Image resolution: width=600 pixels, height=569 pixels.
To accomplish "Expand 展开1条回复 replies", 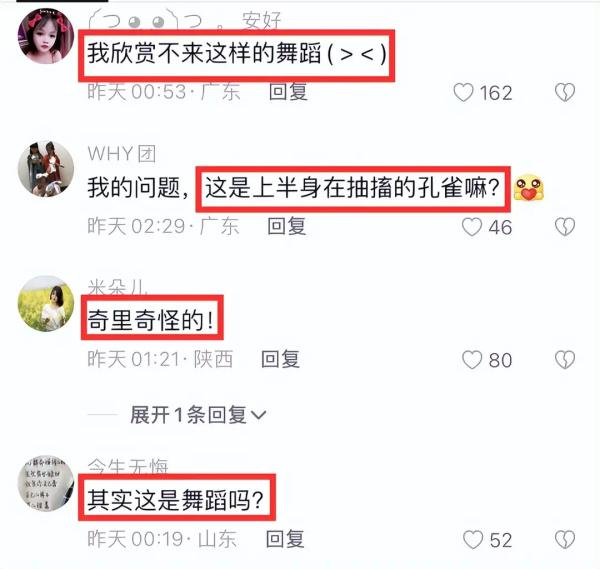I will [x=198, y=415].
